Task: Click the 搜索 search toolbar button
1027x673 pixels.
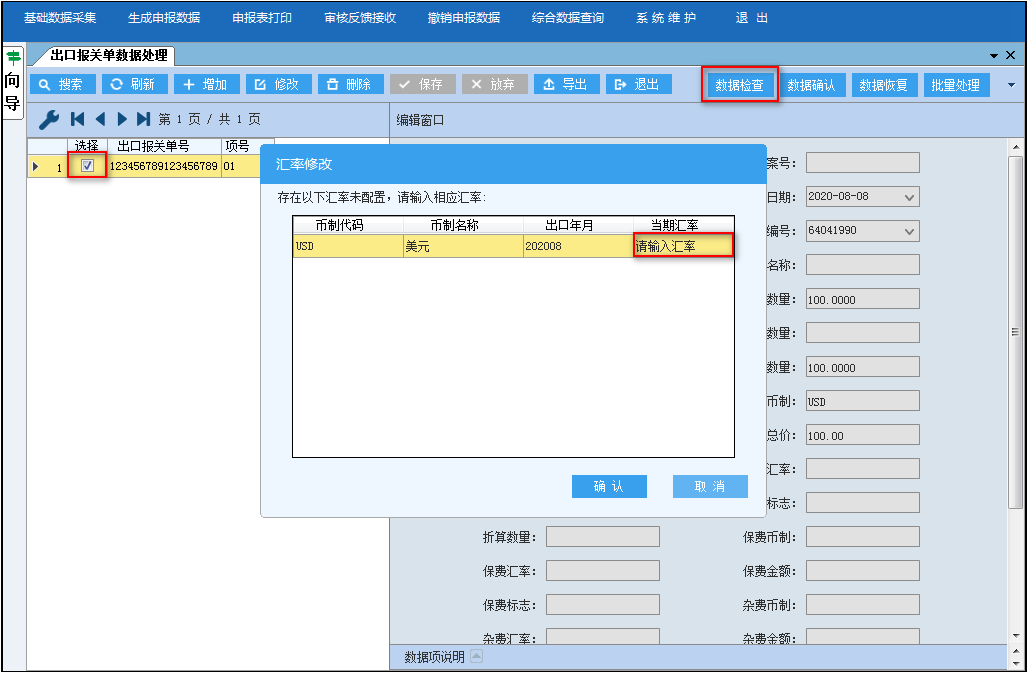Action: (x=62, y=85)
